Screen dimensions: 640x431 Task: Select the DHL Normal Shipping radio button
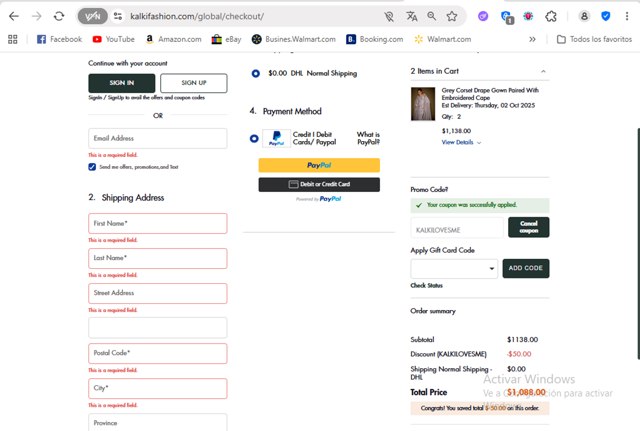pyautogui.click(x=256, y=73)
